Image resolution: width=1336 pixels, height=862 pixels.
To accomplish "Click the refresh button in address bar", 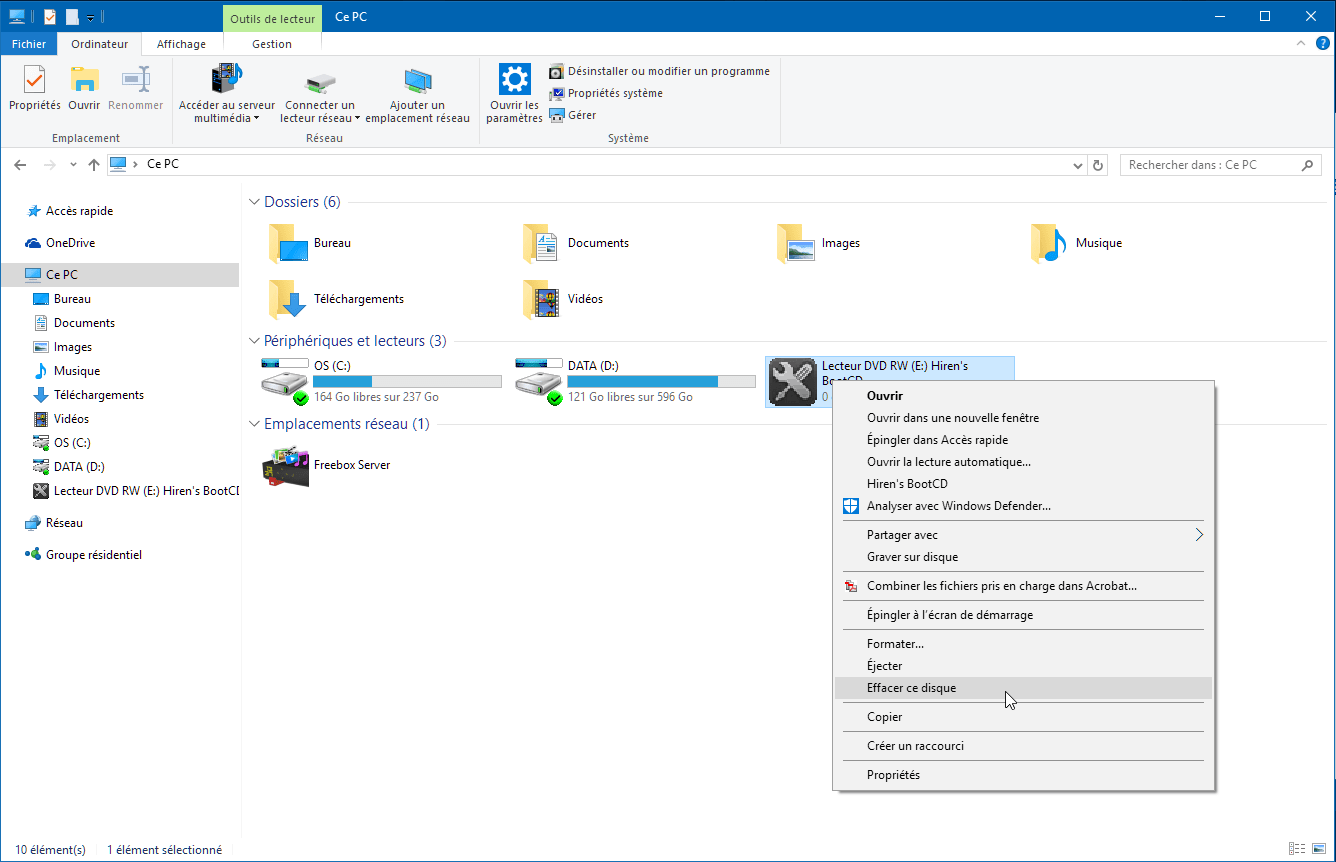I will pos(1098,165).
